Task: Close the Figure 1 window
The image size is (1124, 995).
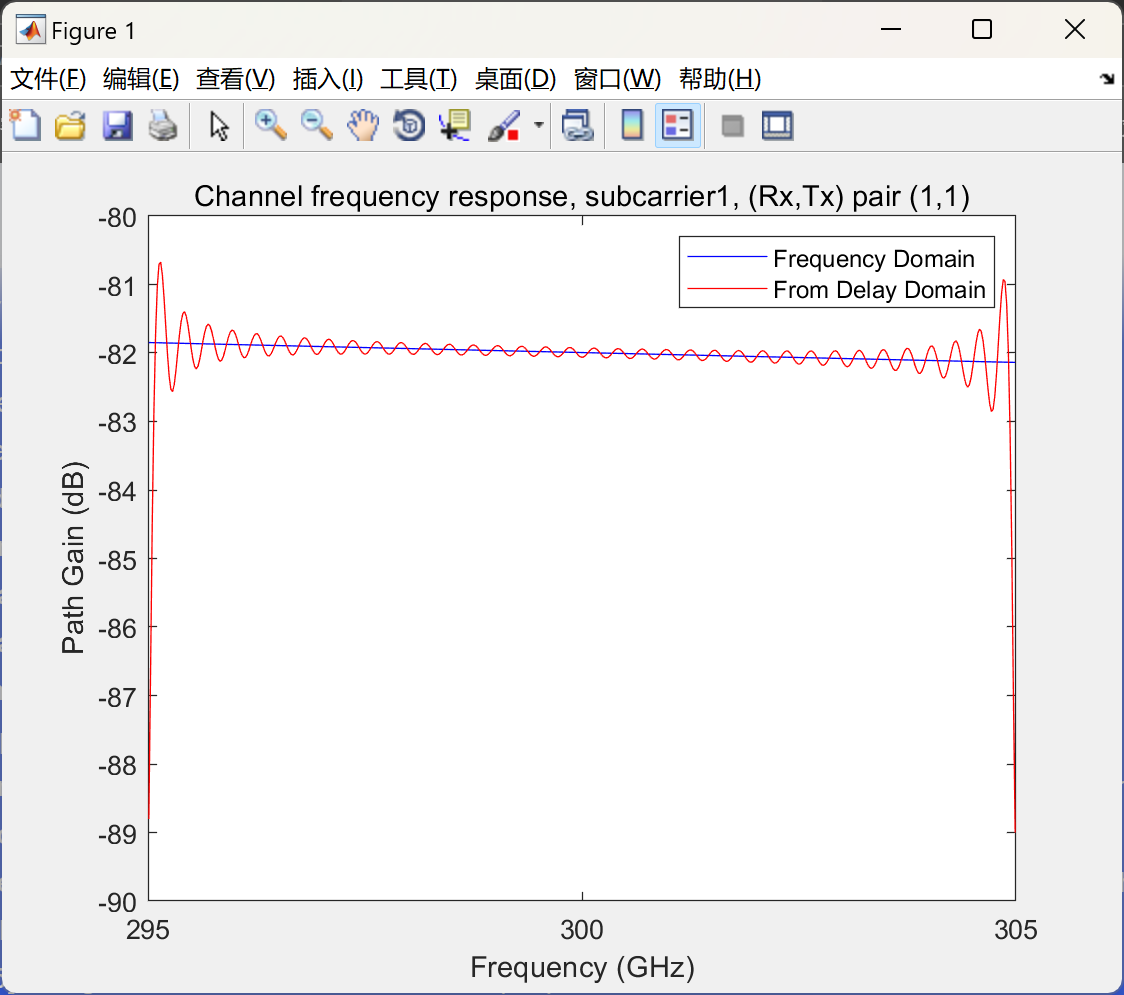Action: [x=1075, y=29]
